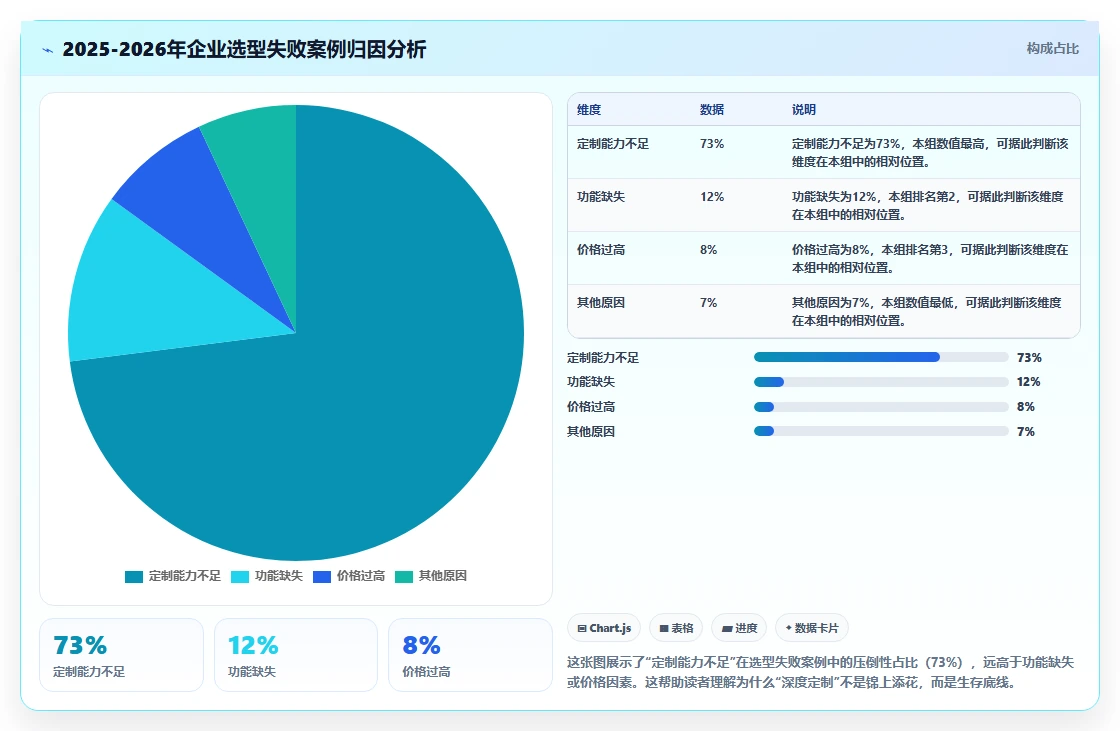Viewport: 1120px width, 731px height.
Task: Click the 73% 定制能力不足 stat card
Action: [x=121, y=655]
